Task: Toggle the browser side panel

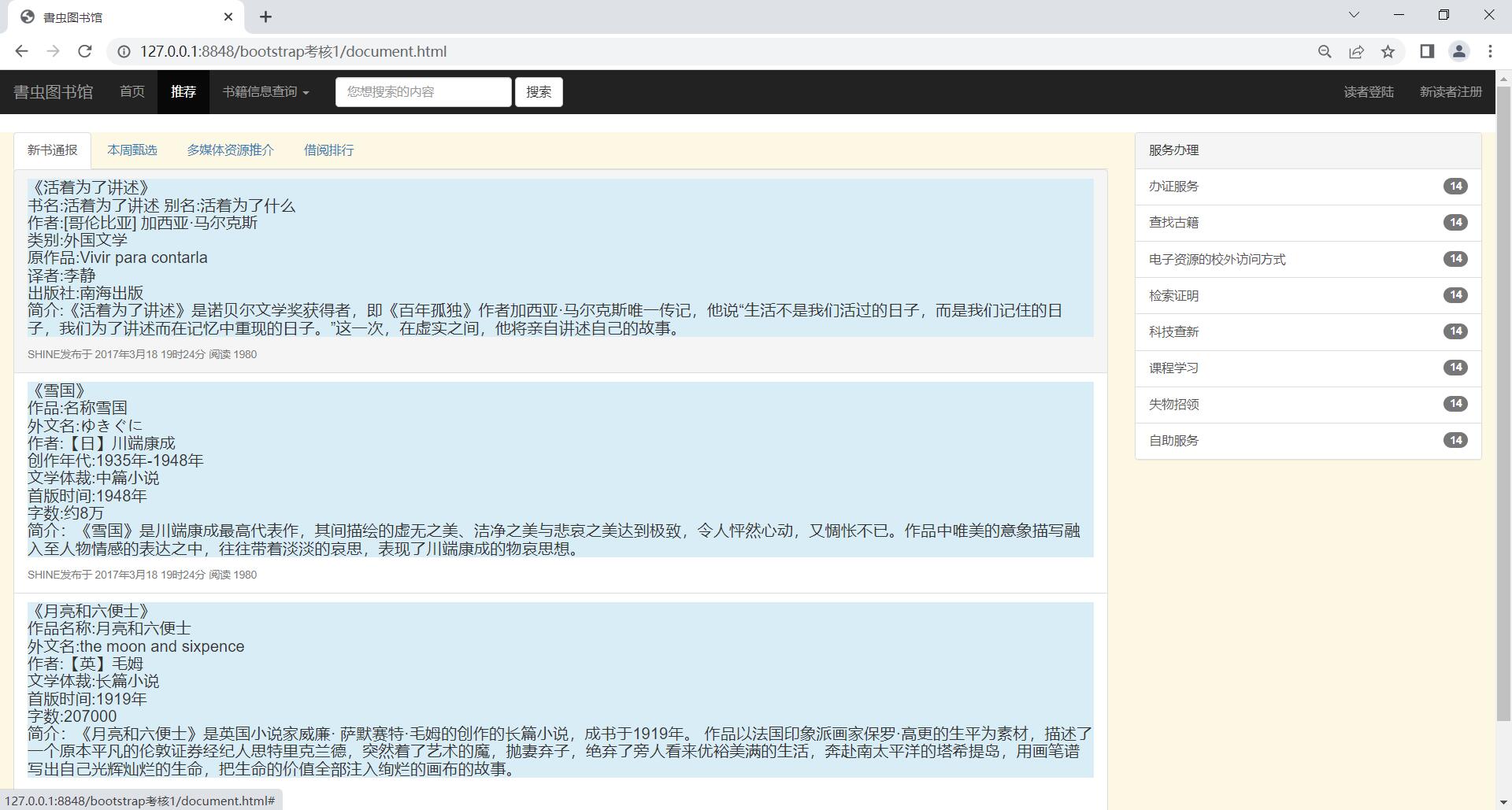Action: [1427, 51]
